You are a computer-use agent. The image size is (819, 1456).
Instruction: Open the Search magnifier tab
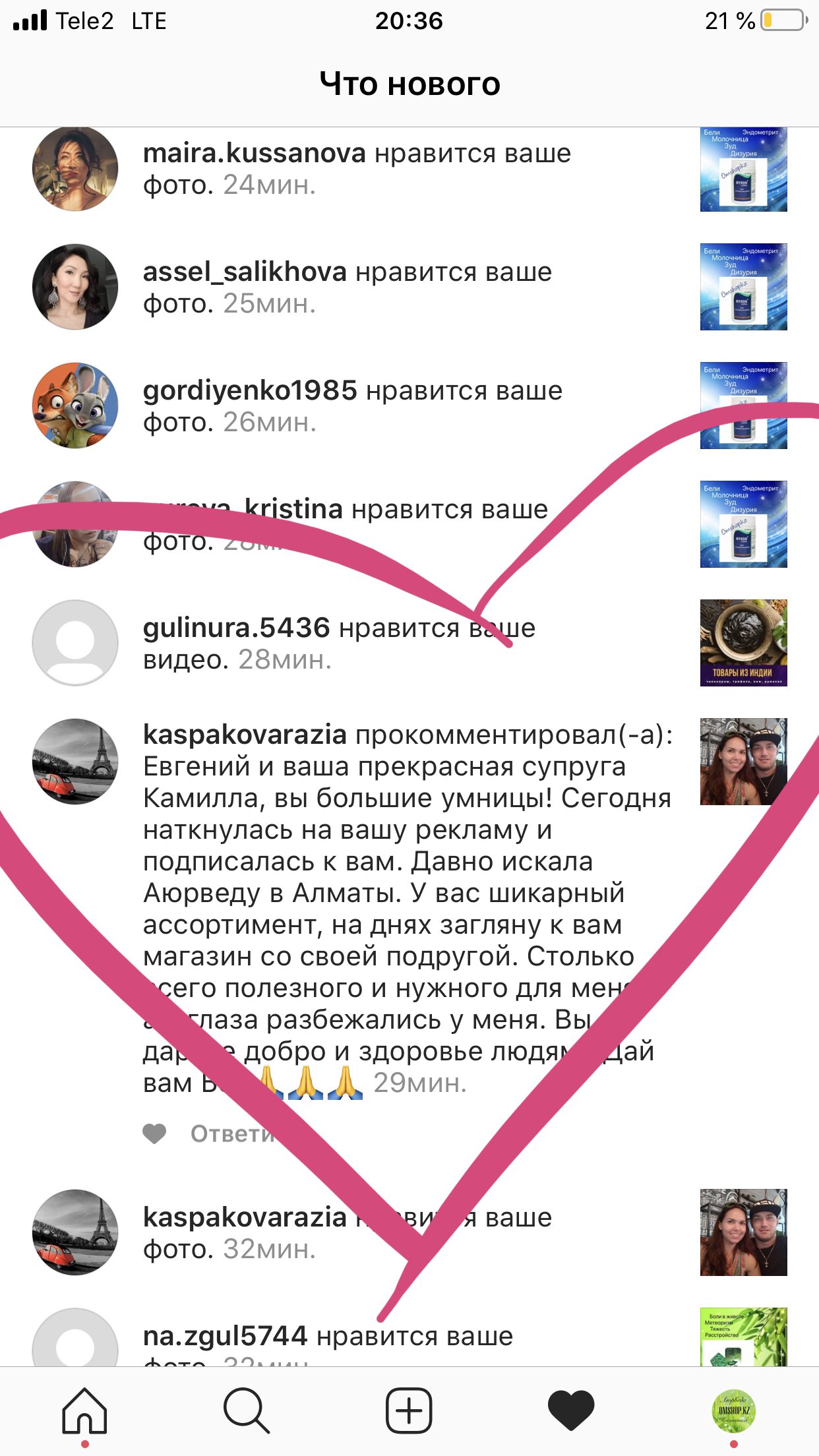click(x=247, y=1411)
